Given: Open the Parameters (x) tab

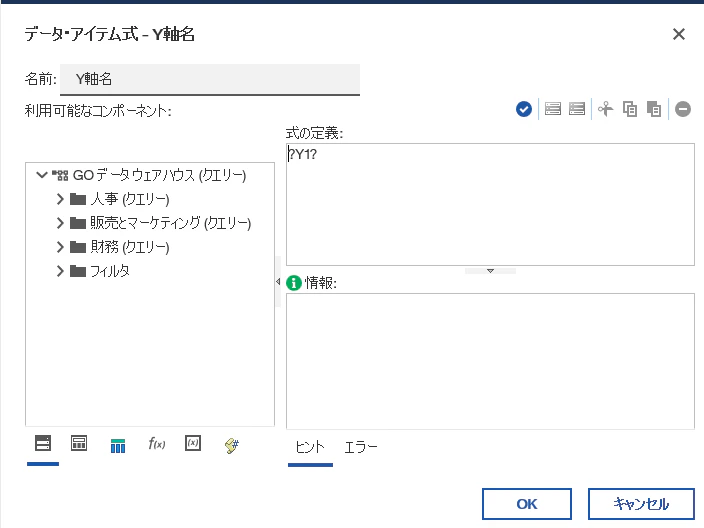Looking at the screenshot, I should (x=193, y=443).
